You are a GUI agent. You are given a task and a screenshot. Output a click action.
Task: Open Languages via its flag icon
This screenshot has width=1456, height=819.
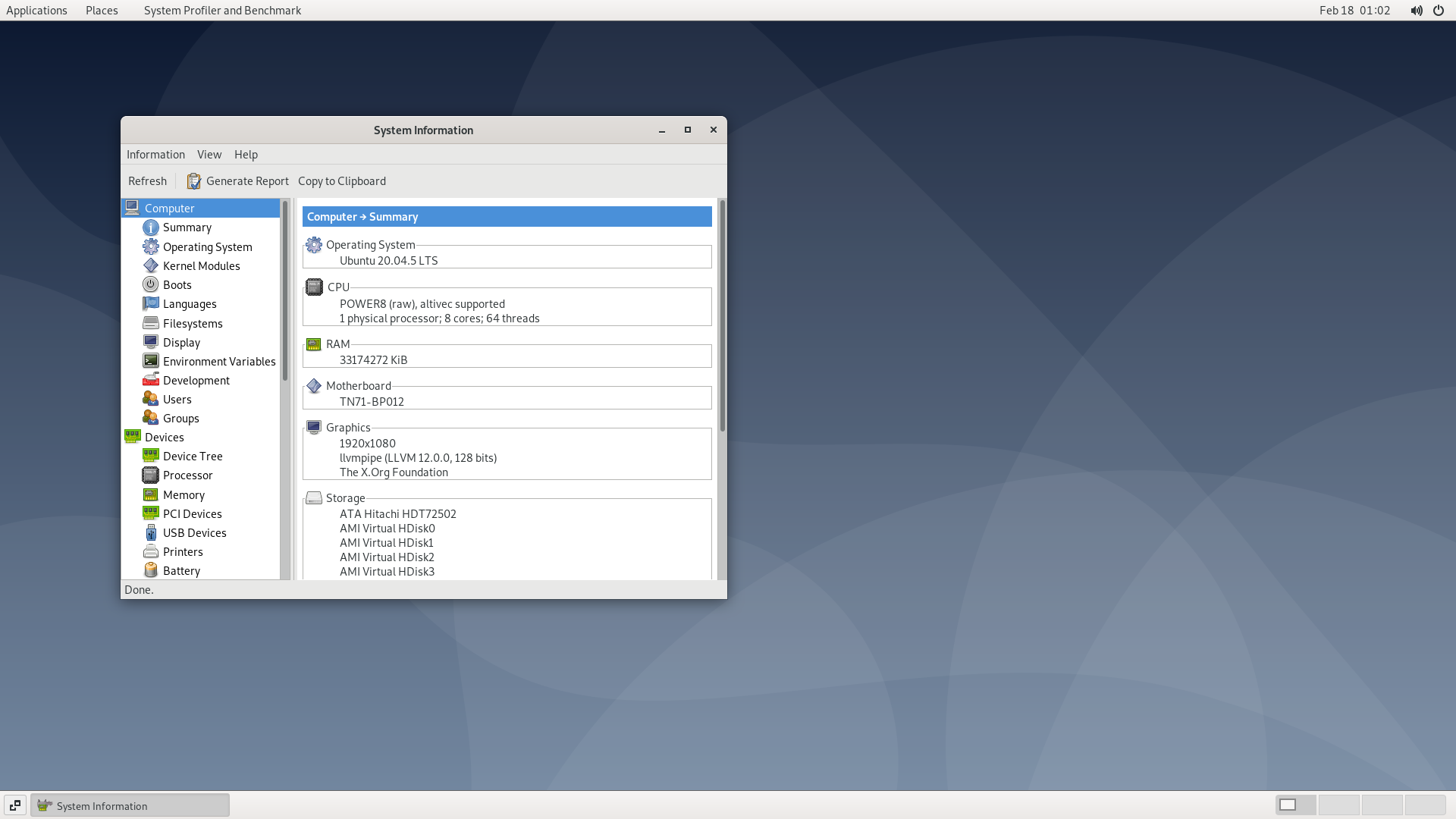point(151,304)
